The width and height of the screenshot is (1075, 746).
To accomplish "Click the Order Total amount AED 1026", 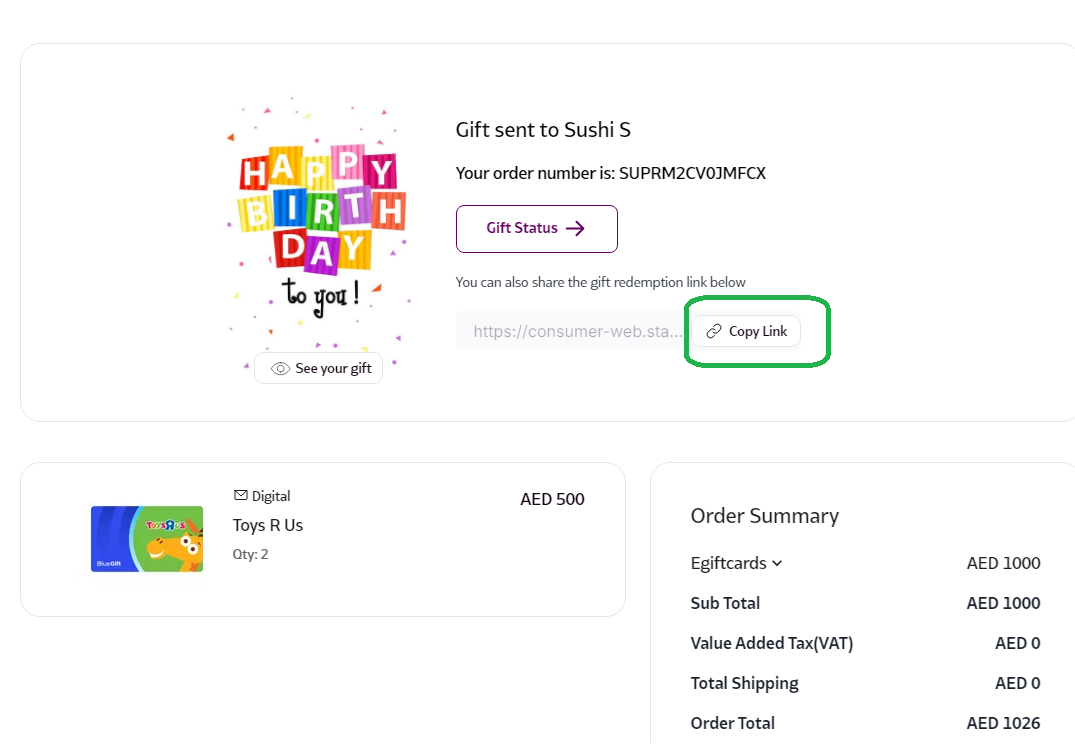I will point(1003,723).
